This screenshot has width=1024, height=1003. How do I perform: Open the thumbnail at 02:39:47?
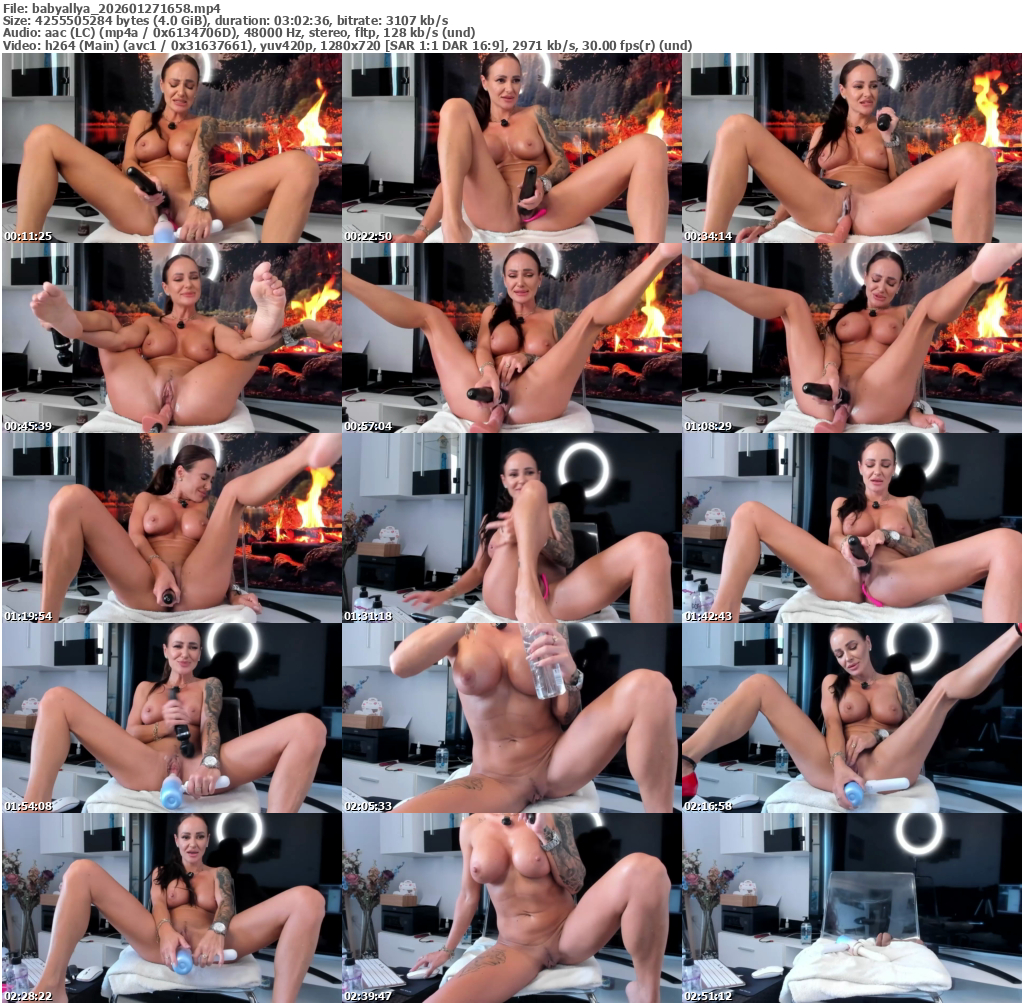pos(512,908)
